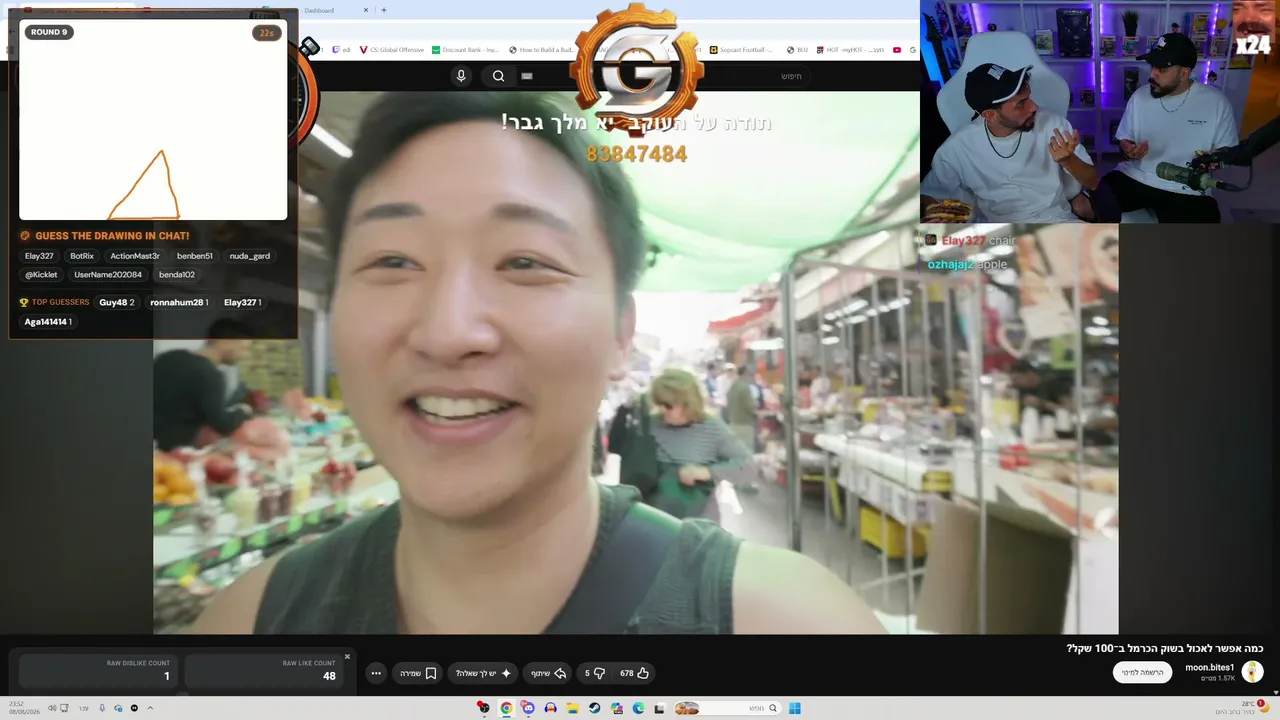This screenshot has height=720, width=1280.
Task: Click top guesser Aga141414
Action: (48, 322)
